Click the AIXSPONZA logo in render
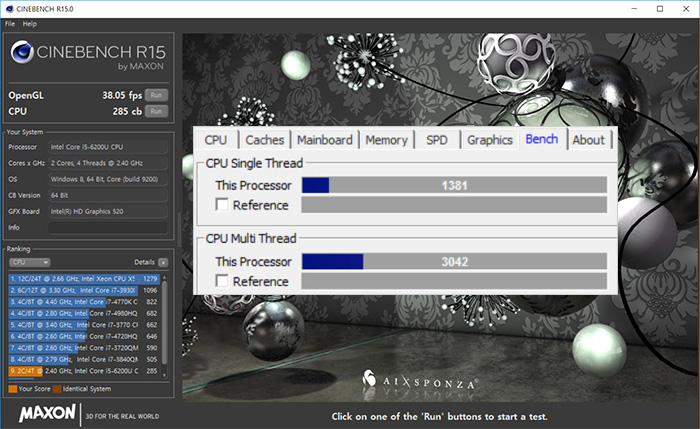Image resolution: width=700 pixels, height=429 pixels. pos(420,381)
